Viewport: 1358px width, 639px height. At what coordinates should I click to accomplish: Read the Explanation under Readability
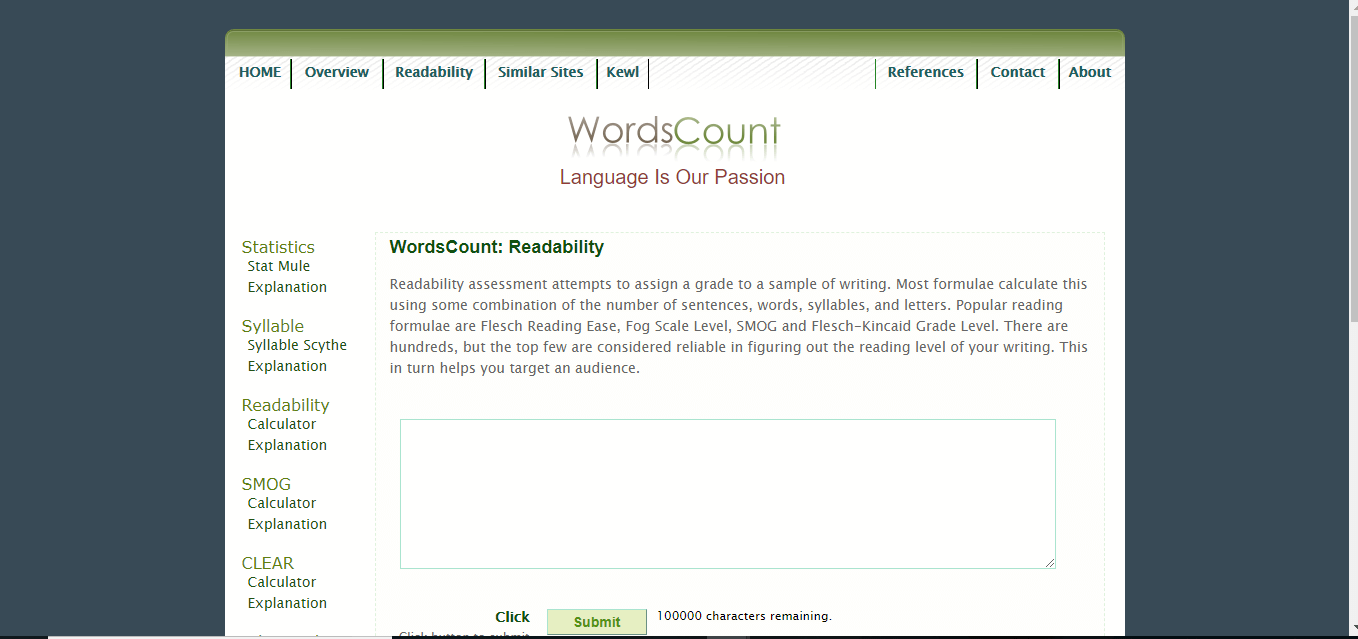pos(287,445)
